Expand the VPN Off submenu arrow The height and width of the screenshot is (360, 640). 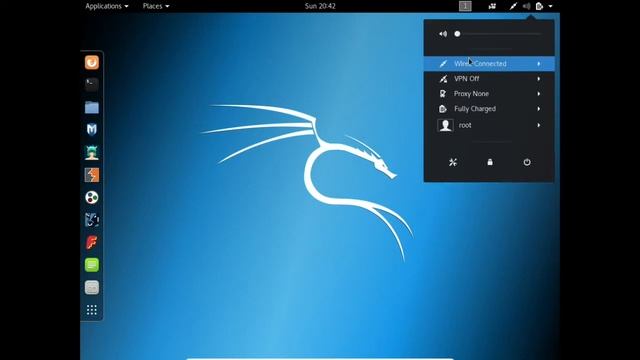pyautogui.click(x=539, y=79)
